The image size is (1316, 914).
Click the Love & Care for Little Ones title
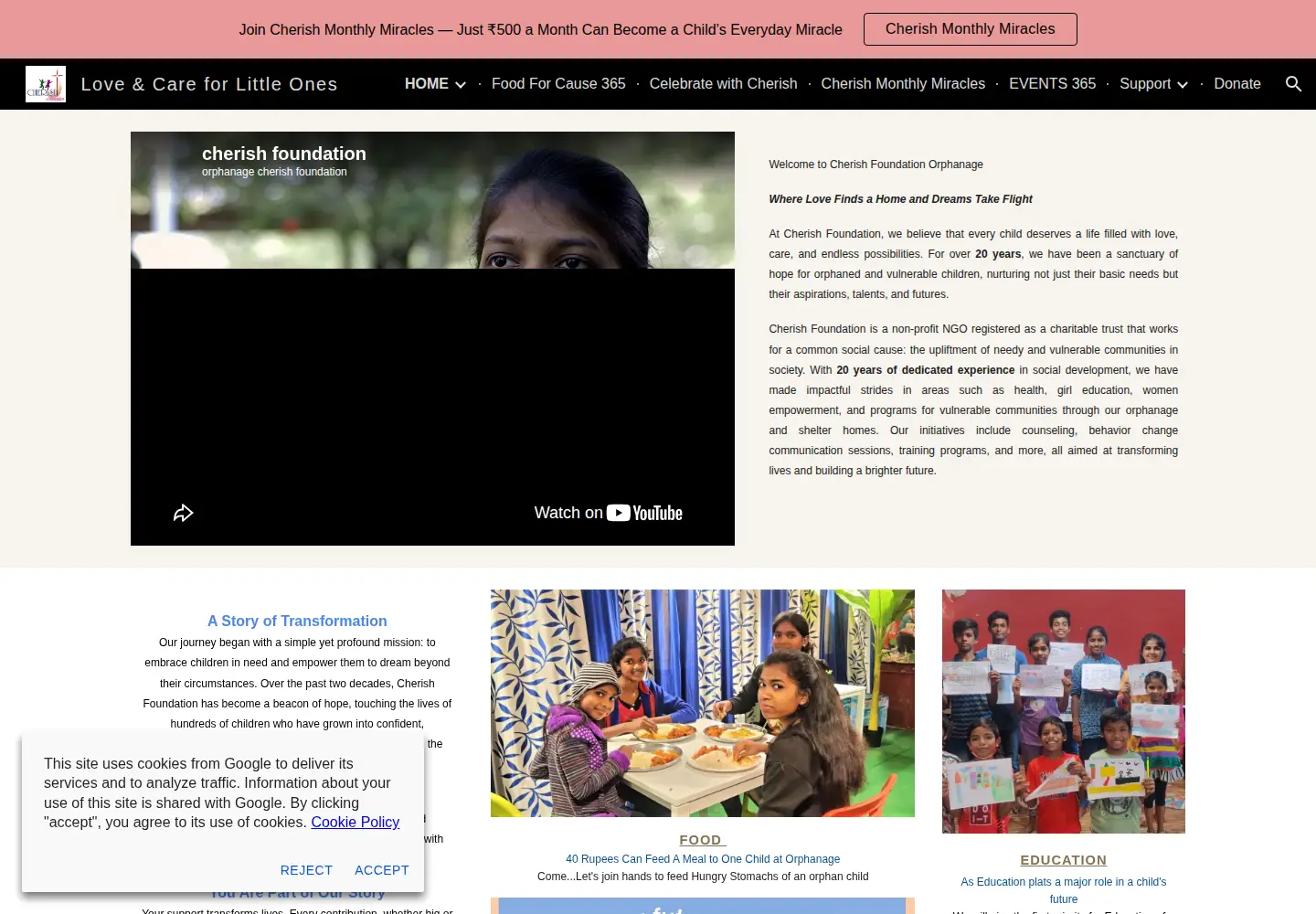[x=209, y=84]
